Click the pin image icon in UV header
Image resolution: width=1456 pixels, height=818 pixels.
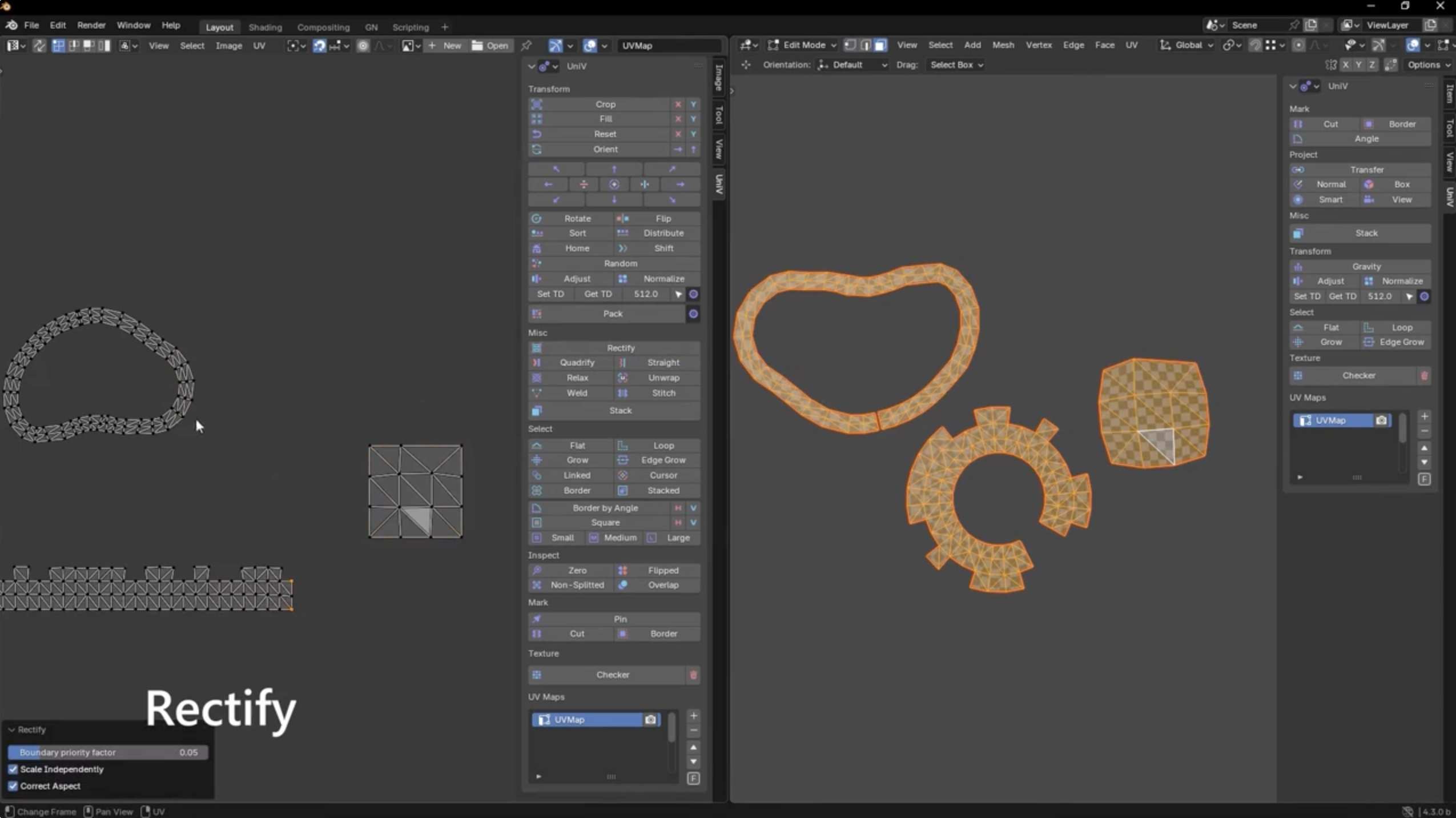526,45
